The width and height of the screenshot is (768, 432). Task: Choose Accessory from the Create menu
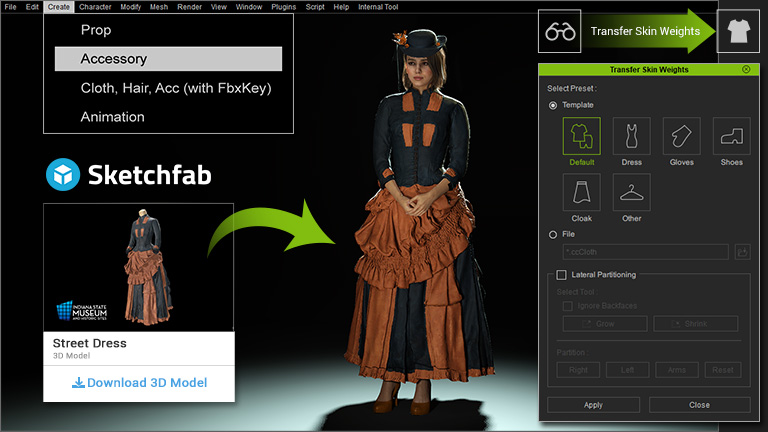168,59
